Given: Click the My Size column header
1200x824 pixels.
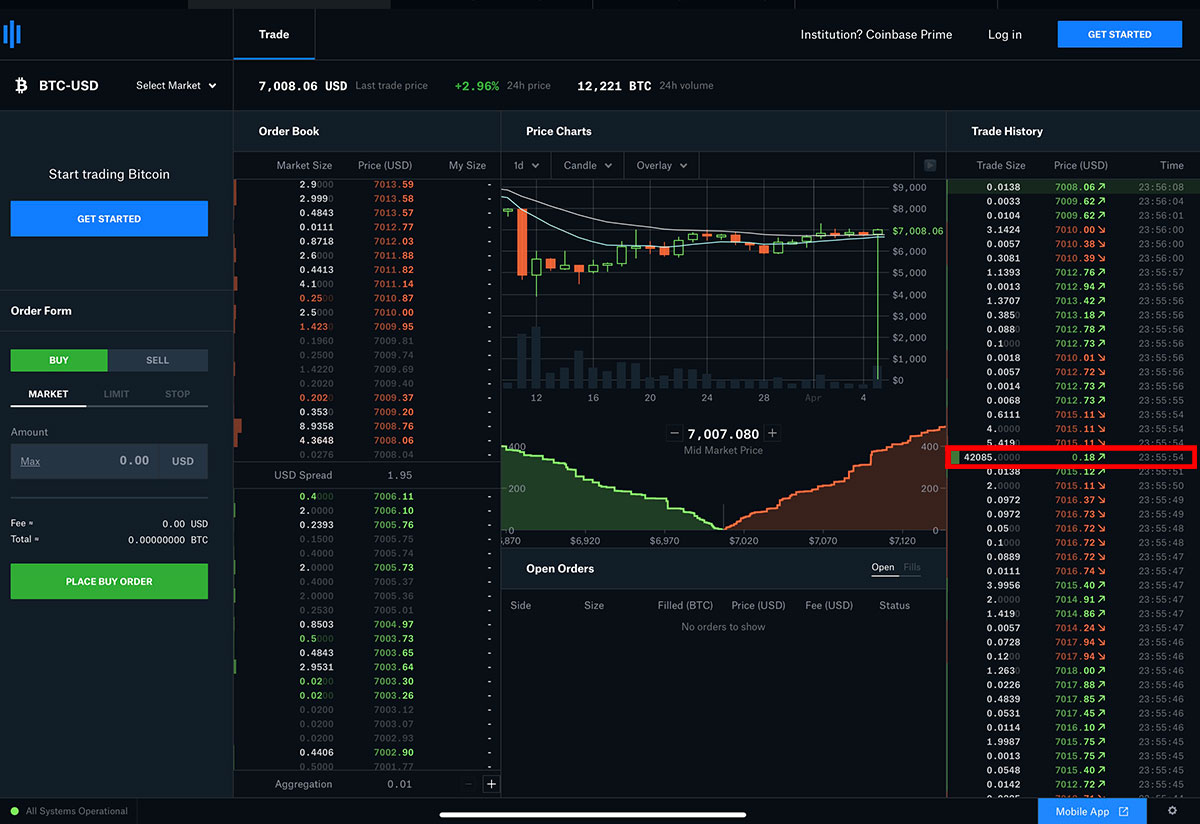Looking at the screenshot, I should pos(467,165).
